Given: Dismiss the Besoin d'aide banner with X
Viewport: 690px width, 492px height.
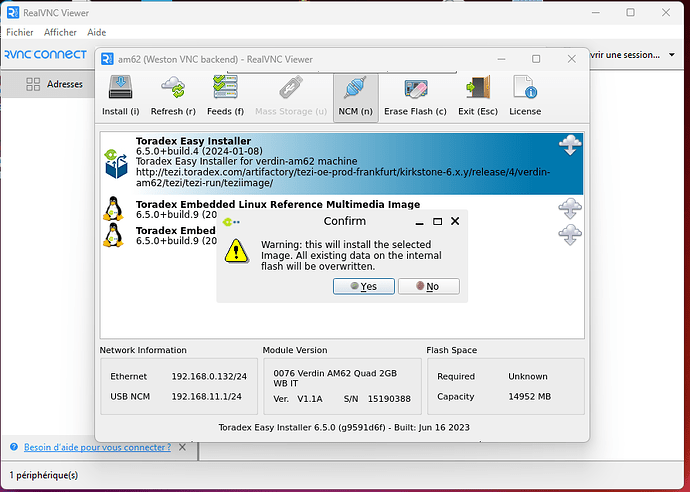Looking at the screenshot, I should coord(183,447).
